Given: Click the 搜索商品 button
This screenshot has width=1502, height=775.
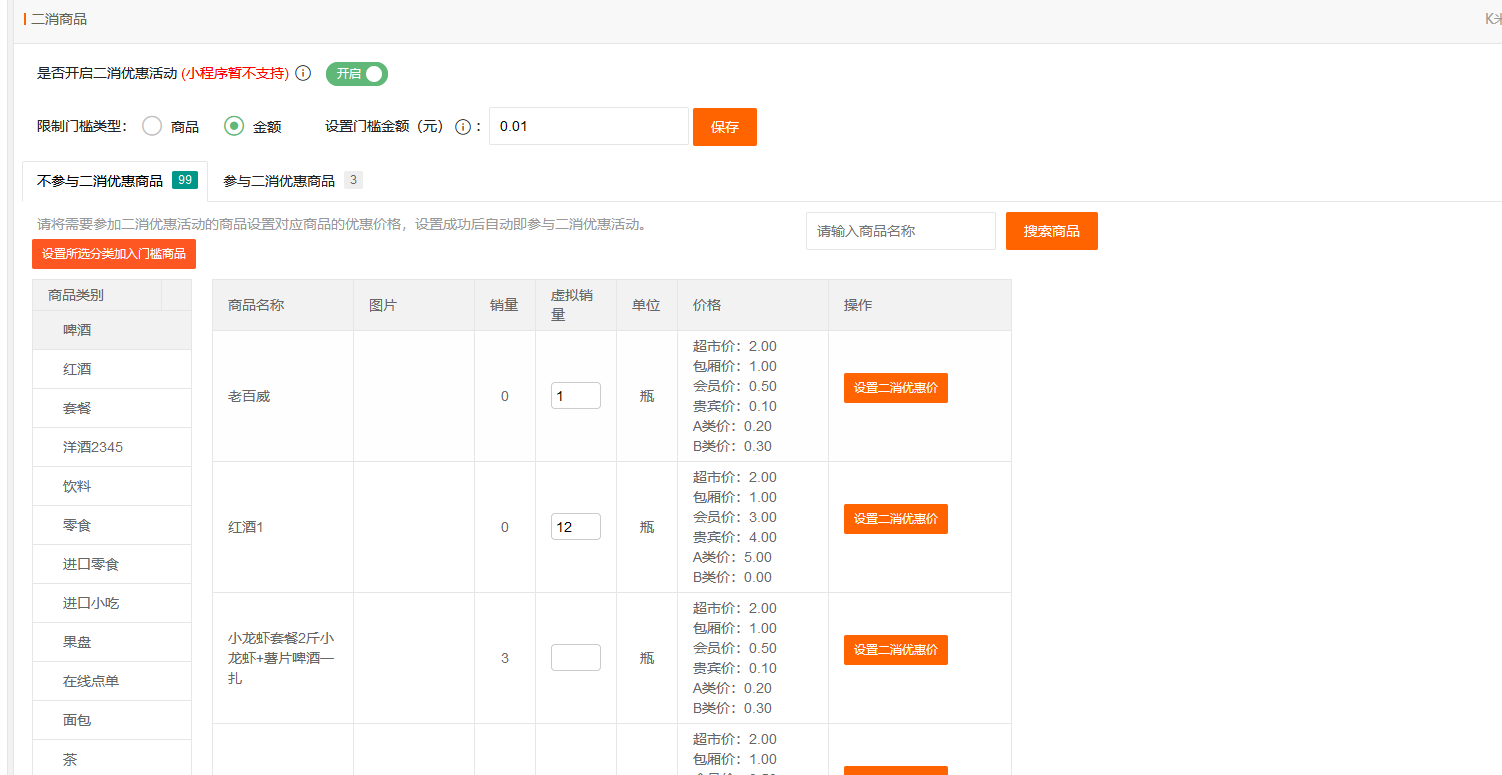Looking at the screenshot, I should click(1052, 231).
